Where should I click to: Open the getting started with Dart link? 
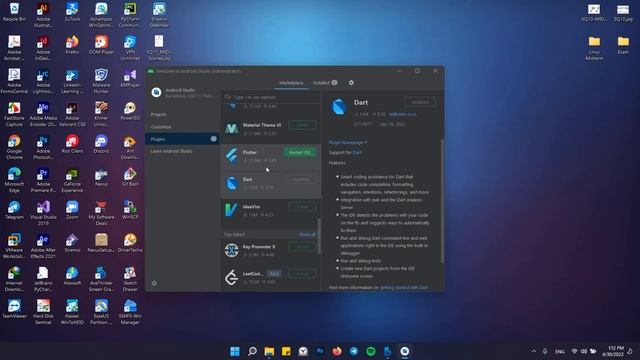pyautogui.click(x=404, y=288)
